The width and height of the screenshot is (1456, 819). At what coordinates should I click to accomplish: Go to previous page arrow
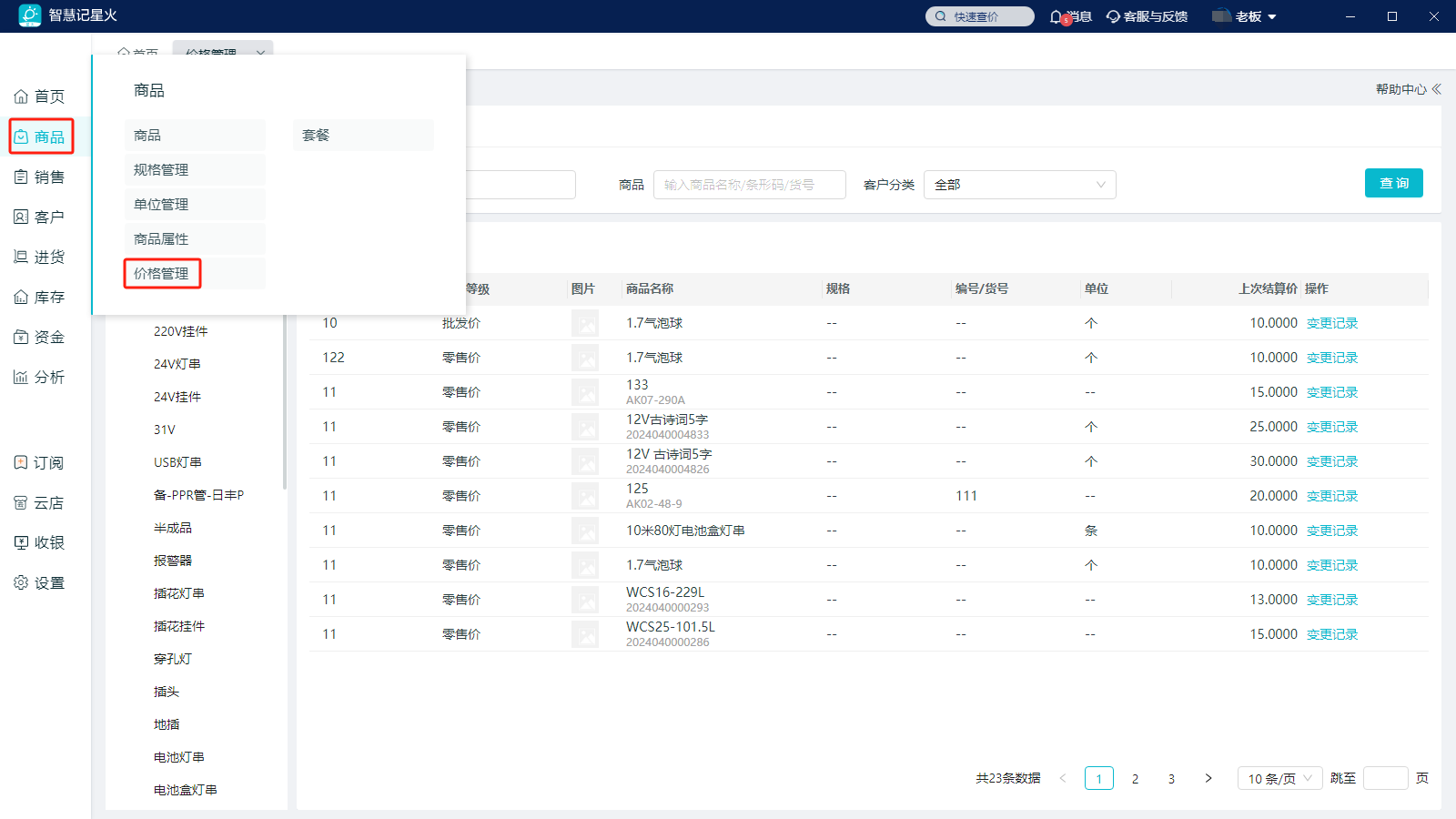pyautogui.click(x=1063, y=778)
